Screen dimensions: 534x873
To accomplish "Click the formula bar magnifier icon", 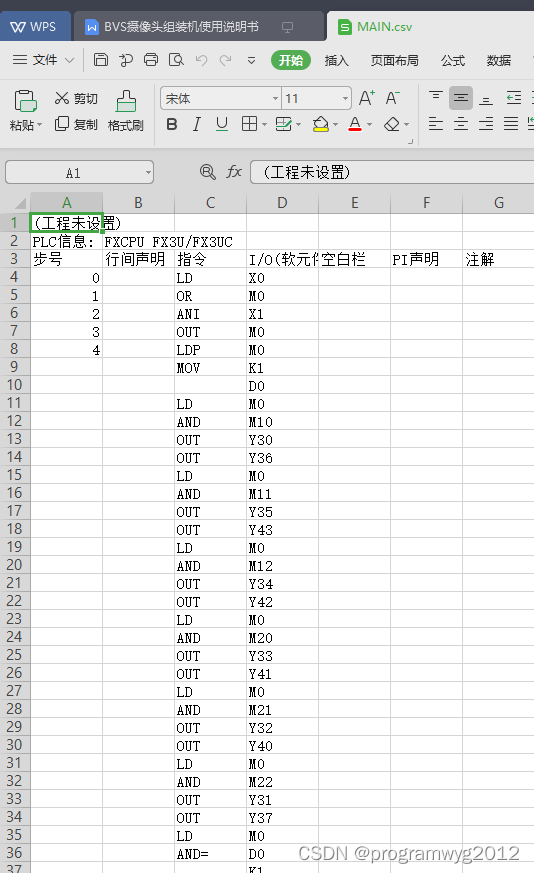I will 208,172.
